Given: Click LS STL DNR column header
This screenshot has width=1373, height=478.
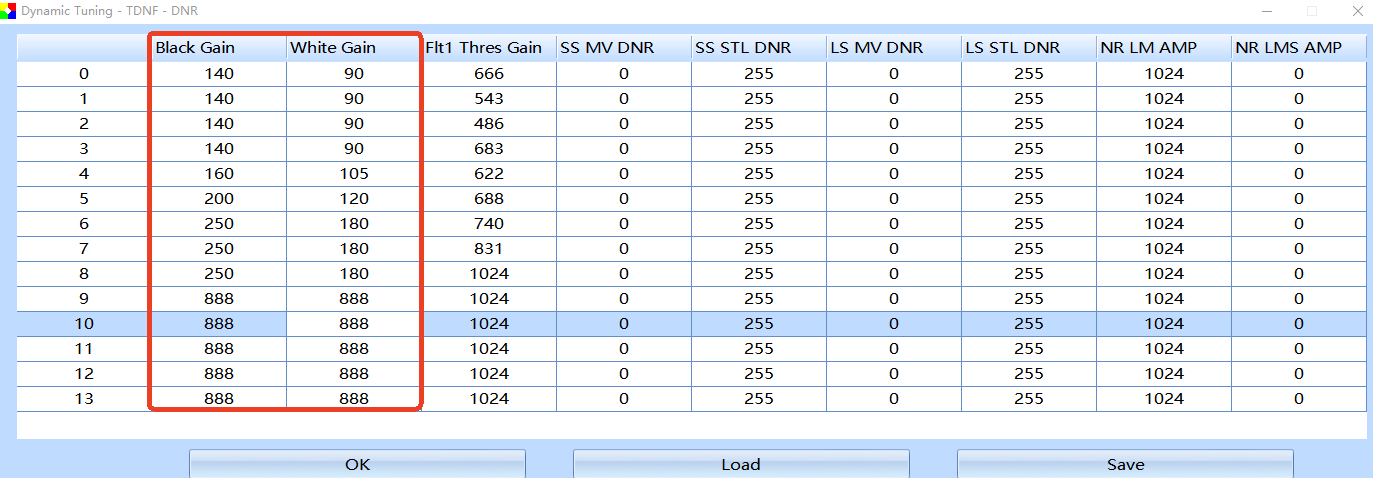Looking at the screenshot, I should pyautogui.click(x=1029, y=48).
